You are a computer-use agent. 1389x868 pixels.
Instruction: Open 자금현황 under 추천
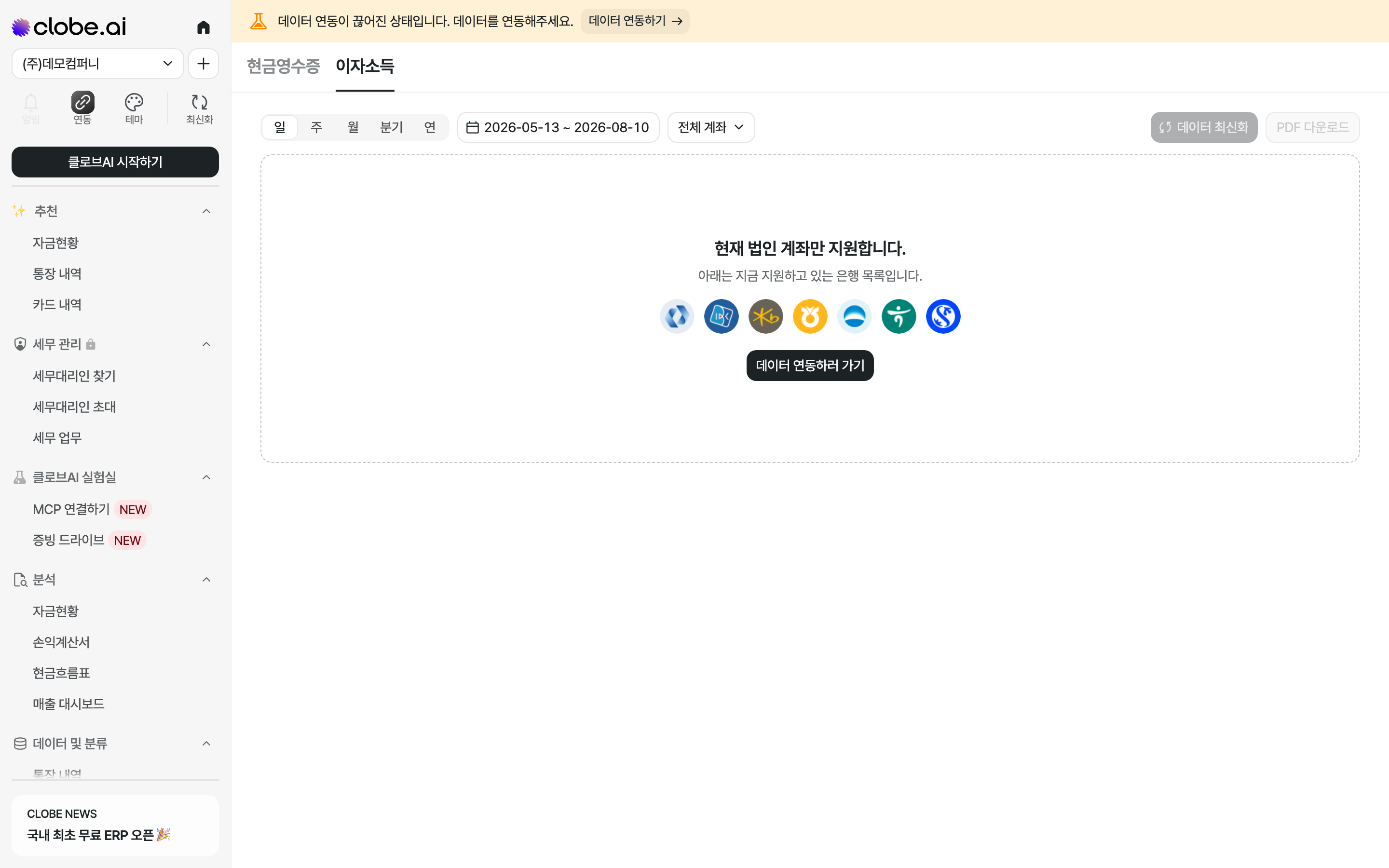tap(55, 244)
